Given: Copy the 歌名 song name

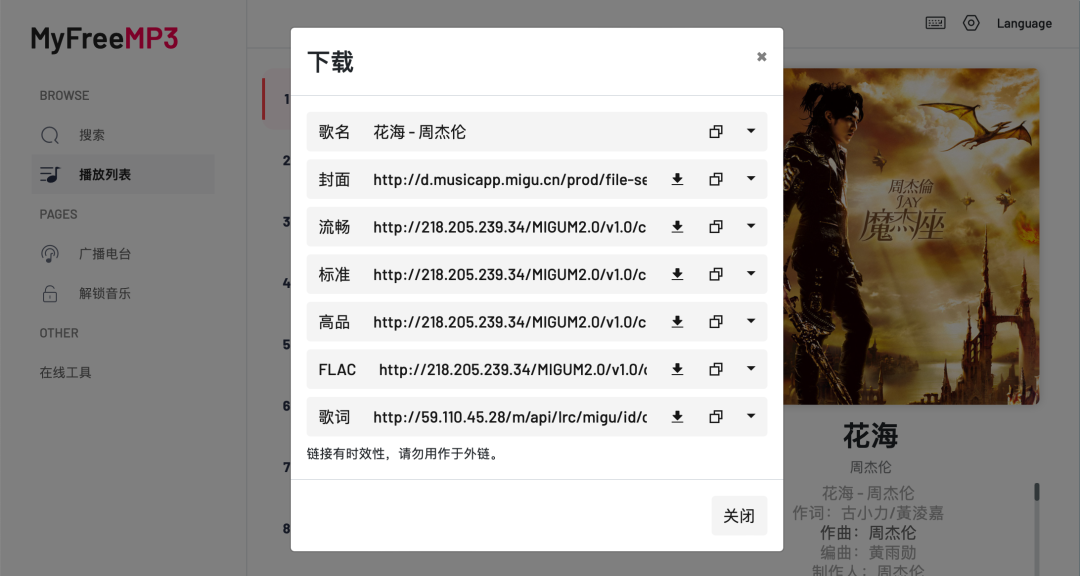Looking at the screenshot, I should [716, 132].
